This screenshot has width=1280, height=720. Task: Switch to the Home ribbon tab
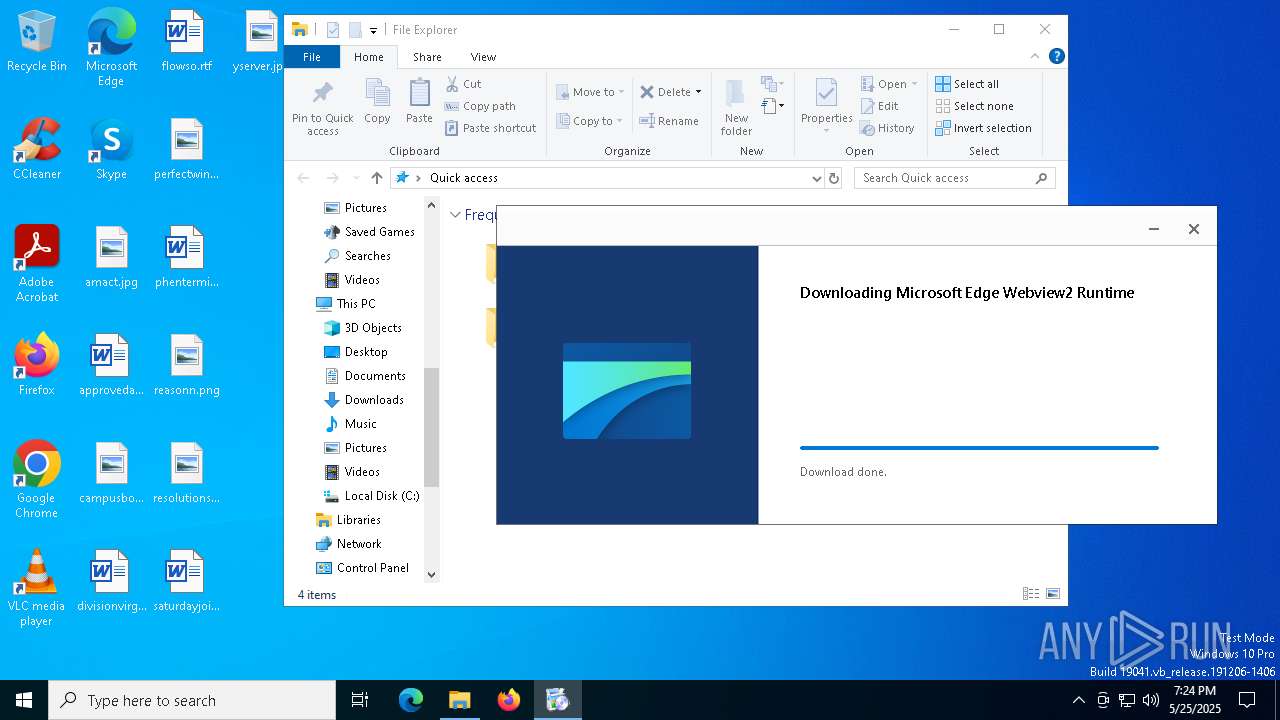368,57
